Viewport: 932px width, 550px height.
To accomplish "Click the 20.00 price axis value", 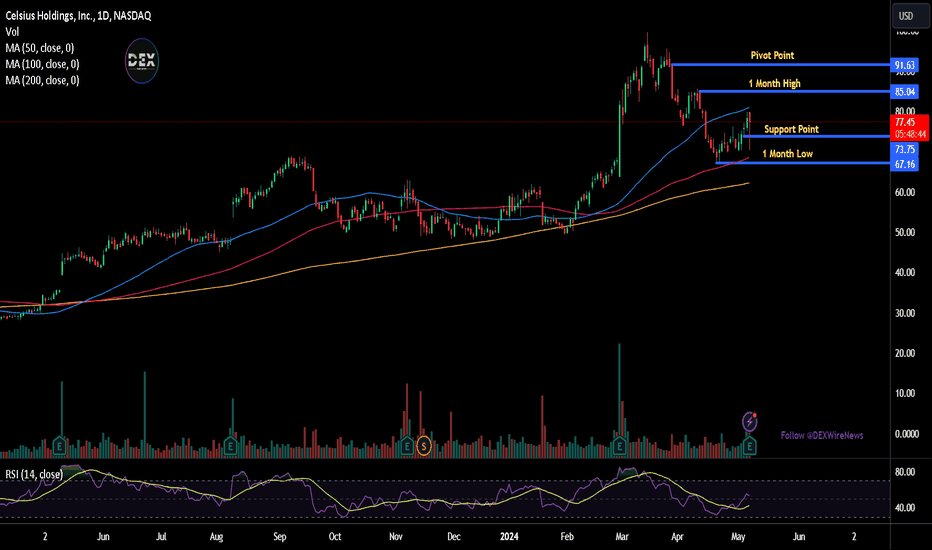I will click(905, 353).
